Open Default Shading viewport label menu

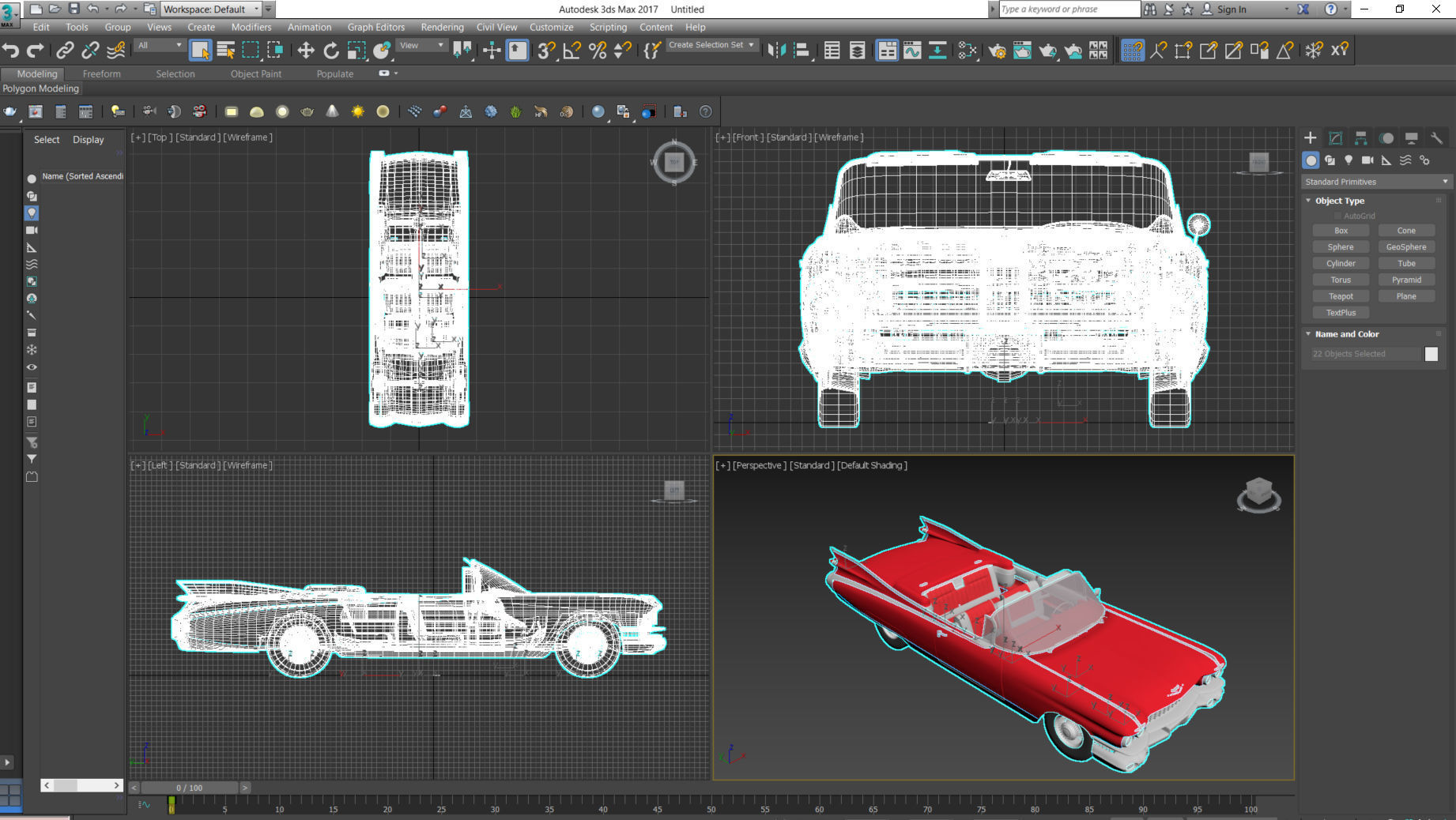[x=872, y=465]
